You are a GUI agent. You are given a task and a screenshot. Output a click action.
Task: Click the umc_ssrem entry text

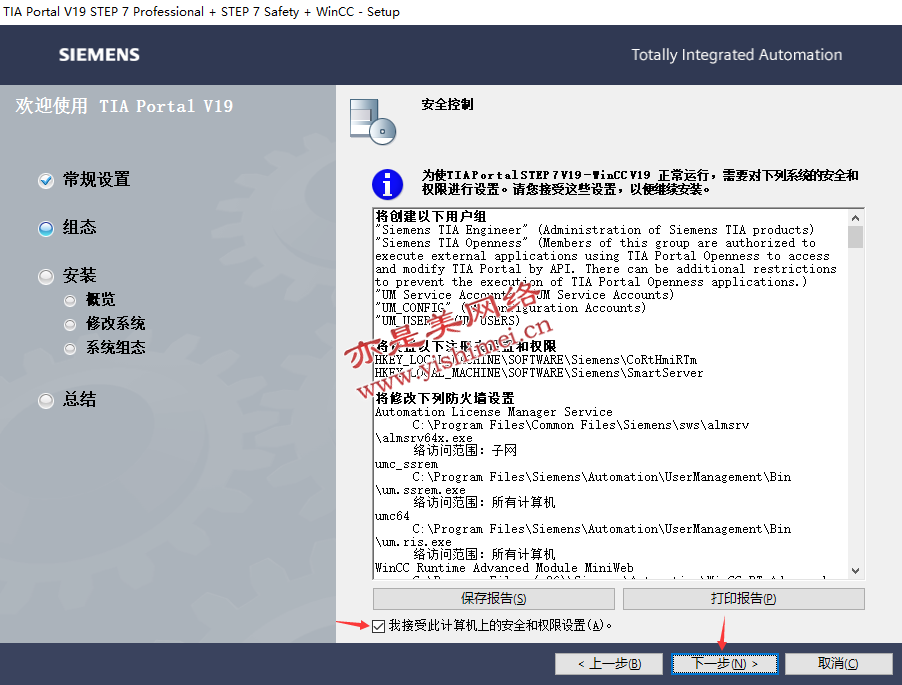[x=406, y=464]
